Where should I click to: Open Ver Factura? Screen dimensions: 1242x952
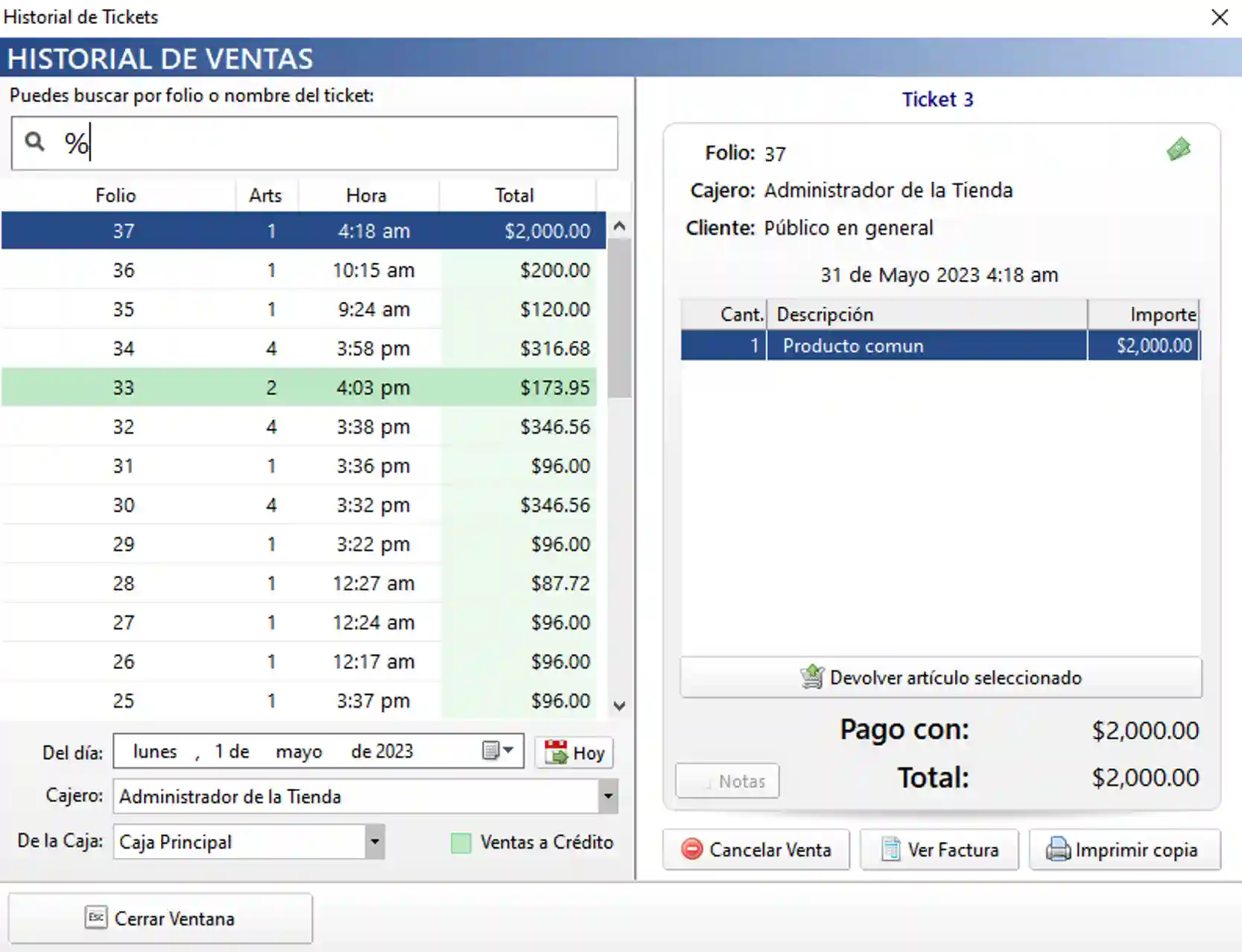[939, 850]
